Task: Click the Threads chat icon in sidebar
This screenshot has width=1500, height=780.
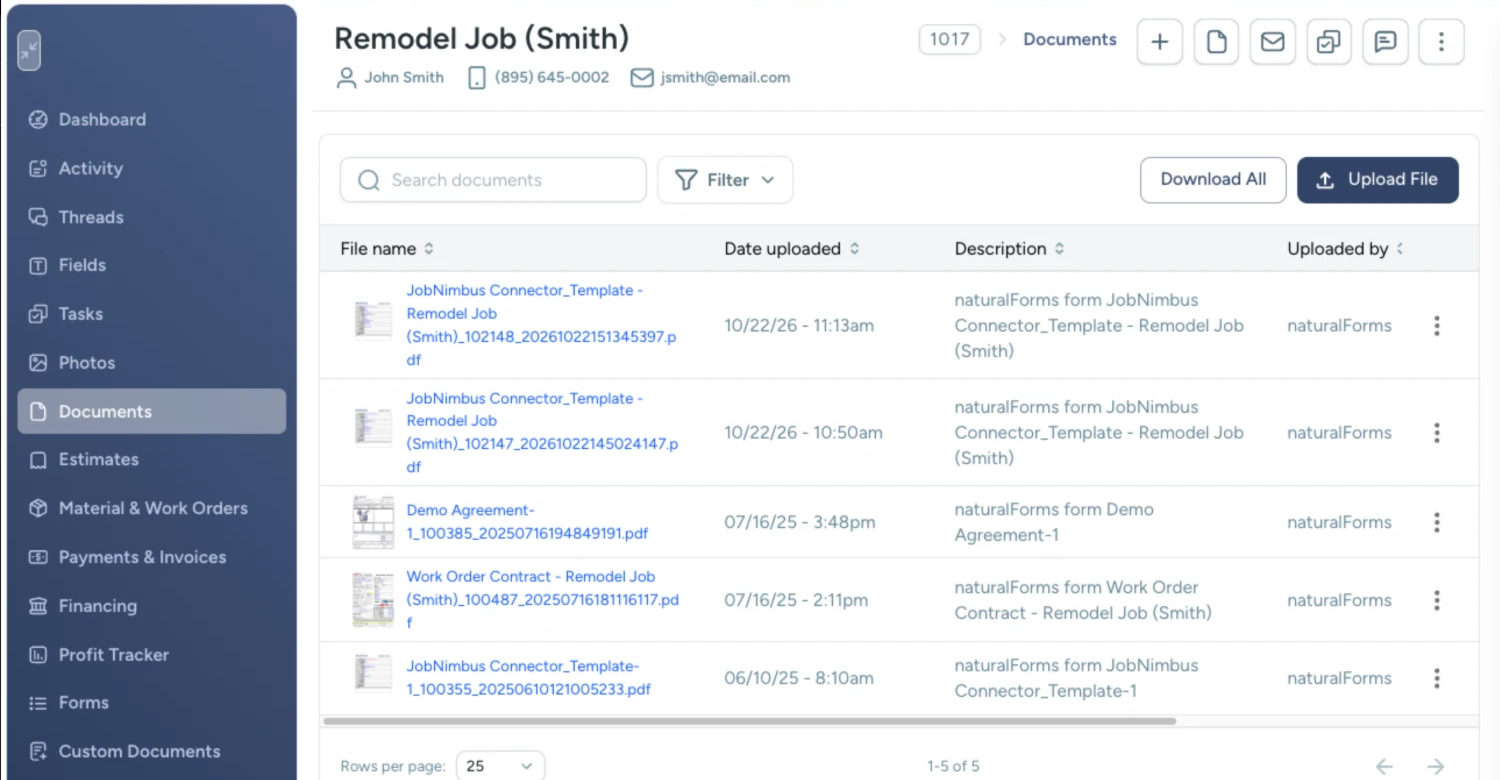Action: 38,217
